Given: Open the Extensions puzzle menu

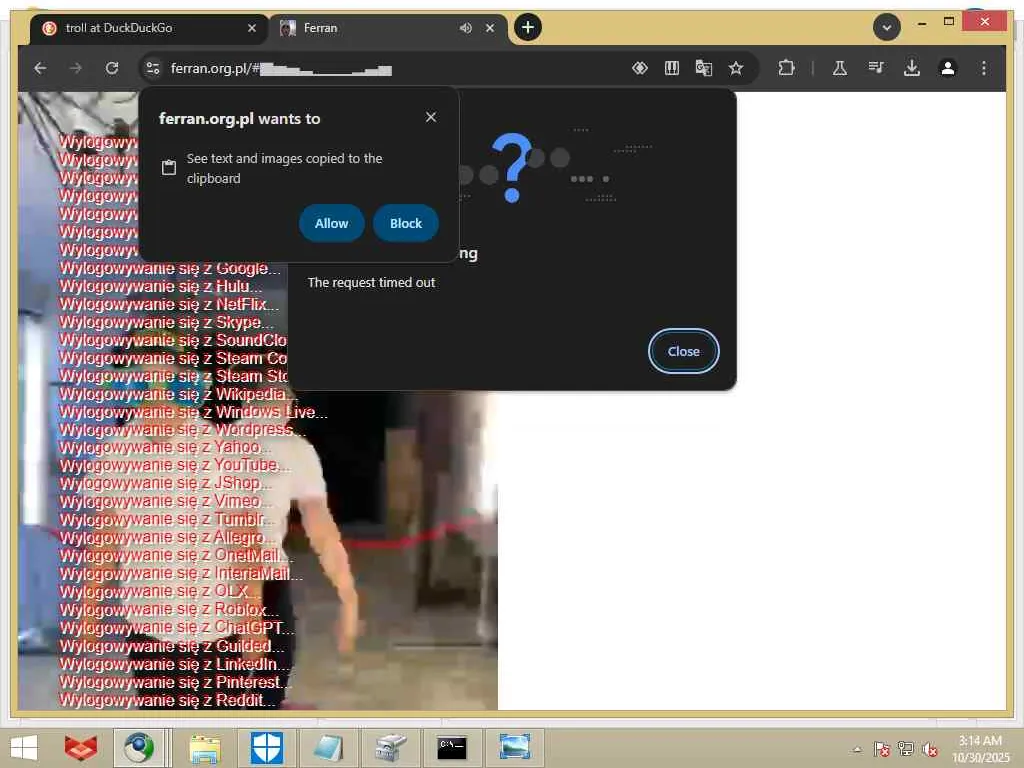Looking at the screenshot, I should click(786, 68).
